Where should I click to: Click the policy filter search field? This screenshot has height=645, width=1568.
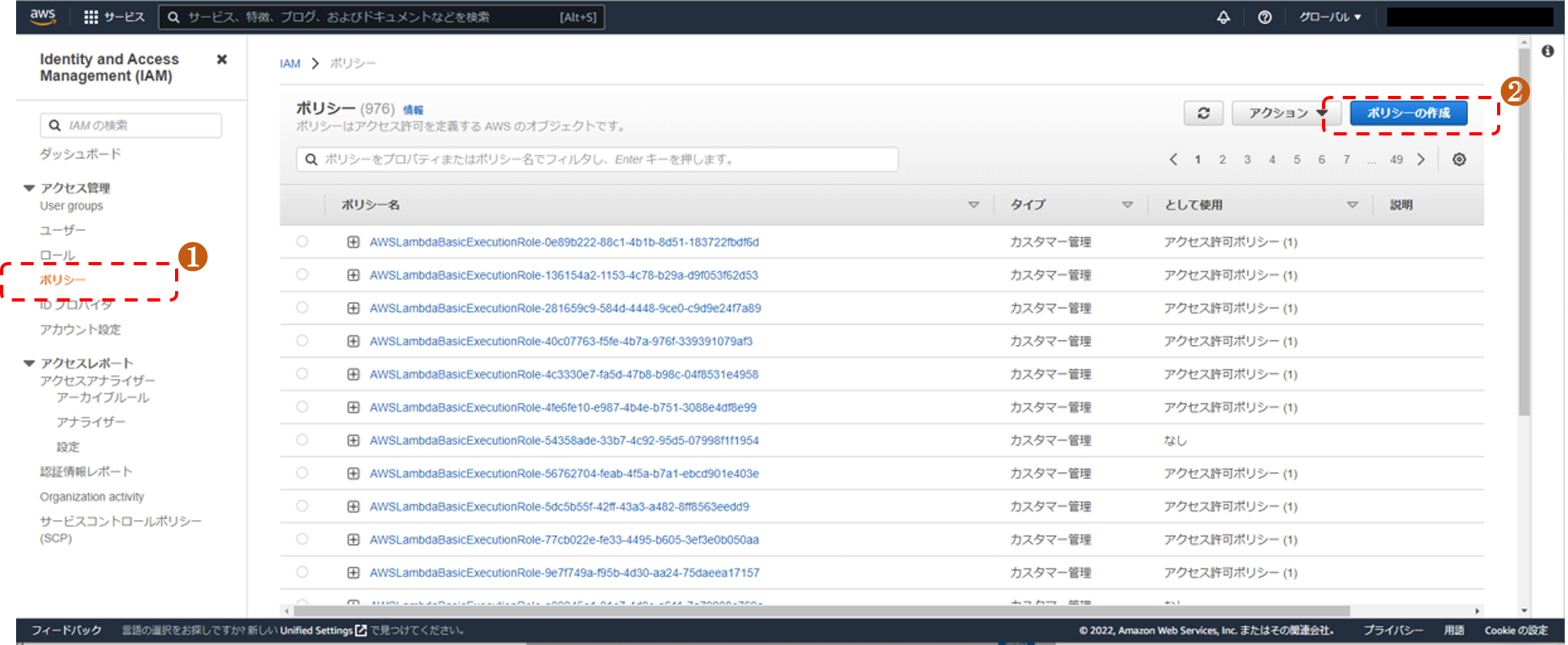[597, 160]
